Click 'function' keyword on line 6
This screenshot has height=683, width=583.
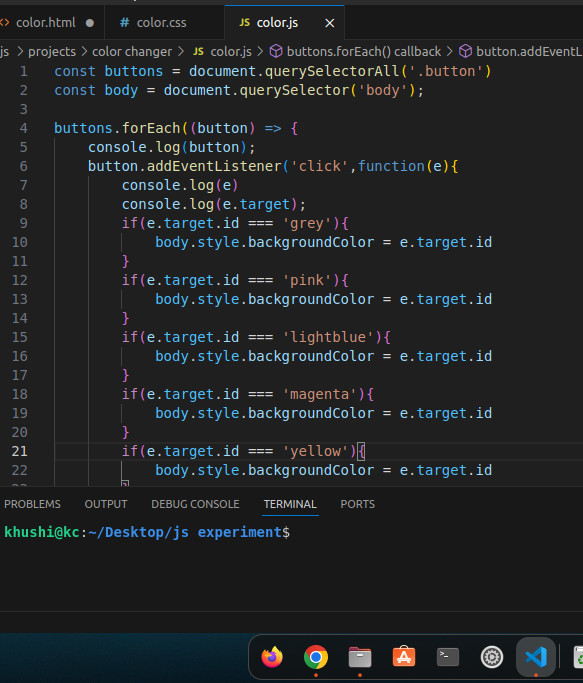click(x=391, y=166)
